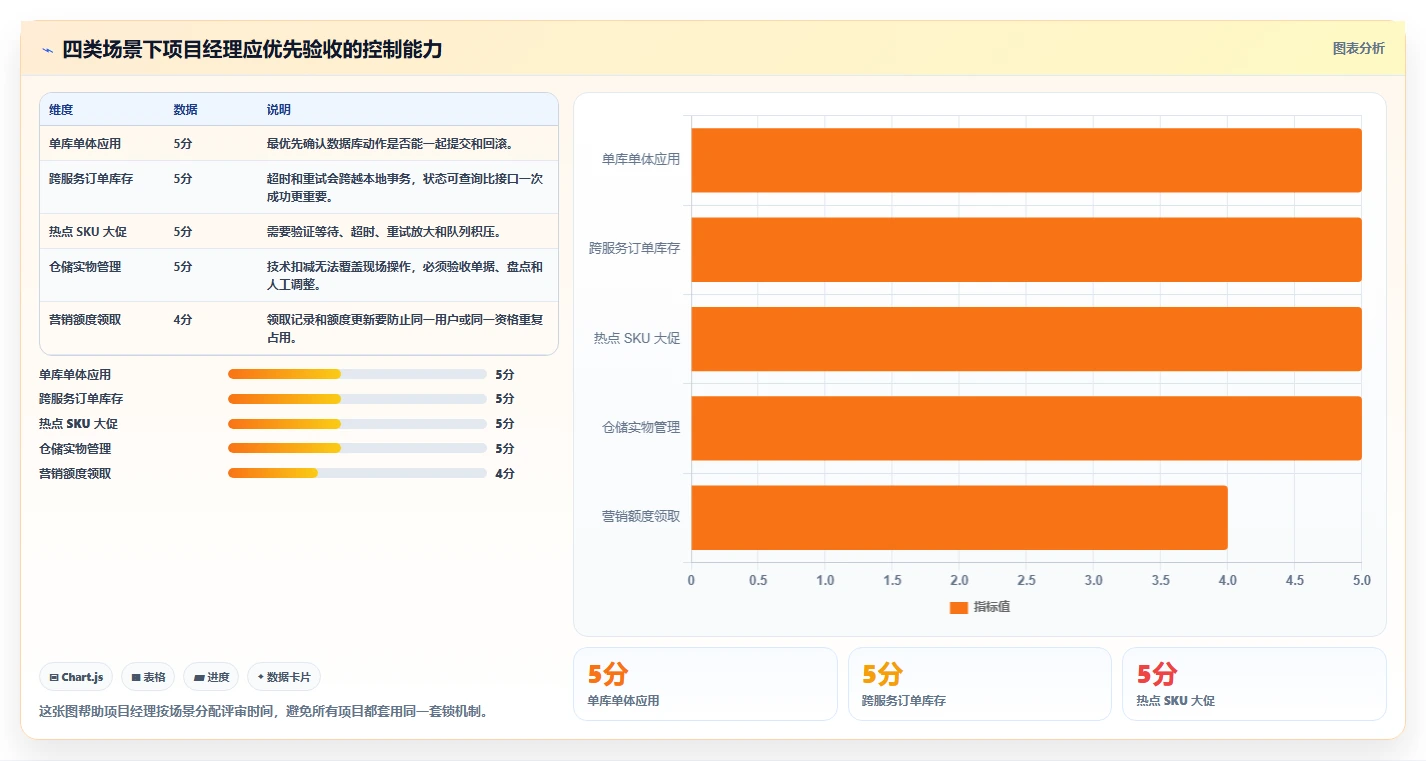Select the 表格 tag chip
The height and width of the screenshot is (761, 1426).
coord(148,677)
